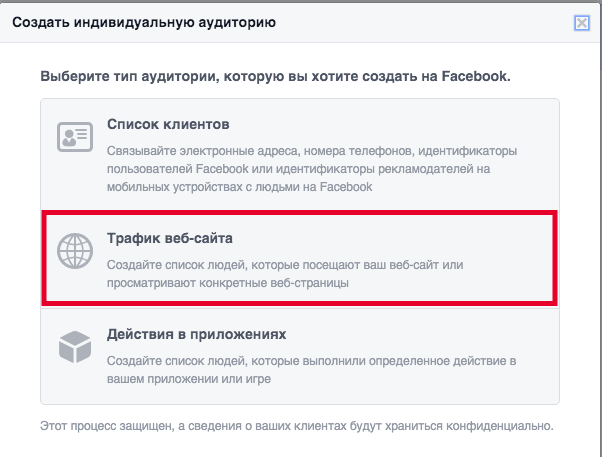The height and width of the screenshot is (457, 602).
Task: Click the app activity cube icon
Action: tap(75, 347)
